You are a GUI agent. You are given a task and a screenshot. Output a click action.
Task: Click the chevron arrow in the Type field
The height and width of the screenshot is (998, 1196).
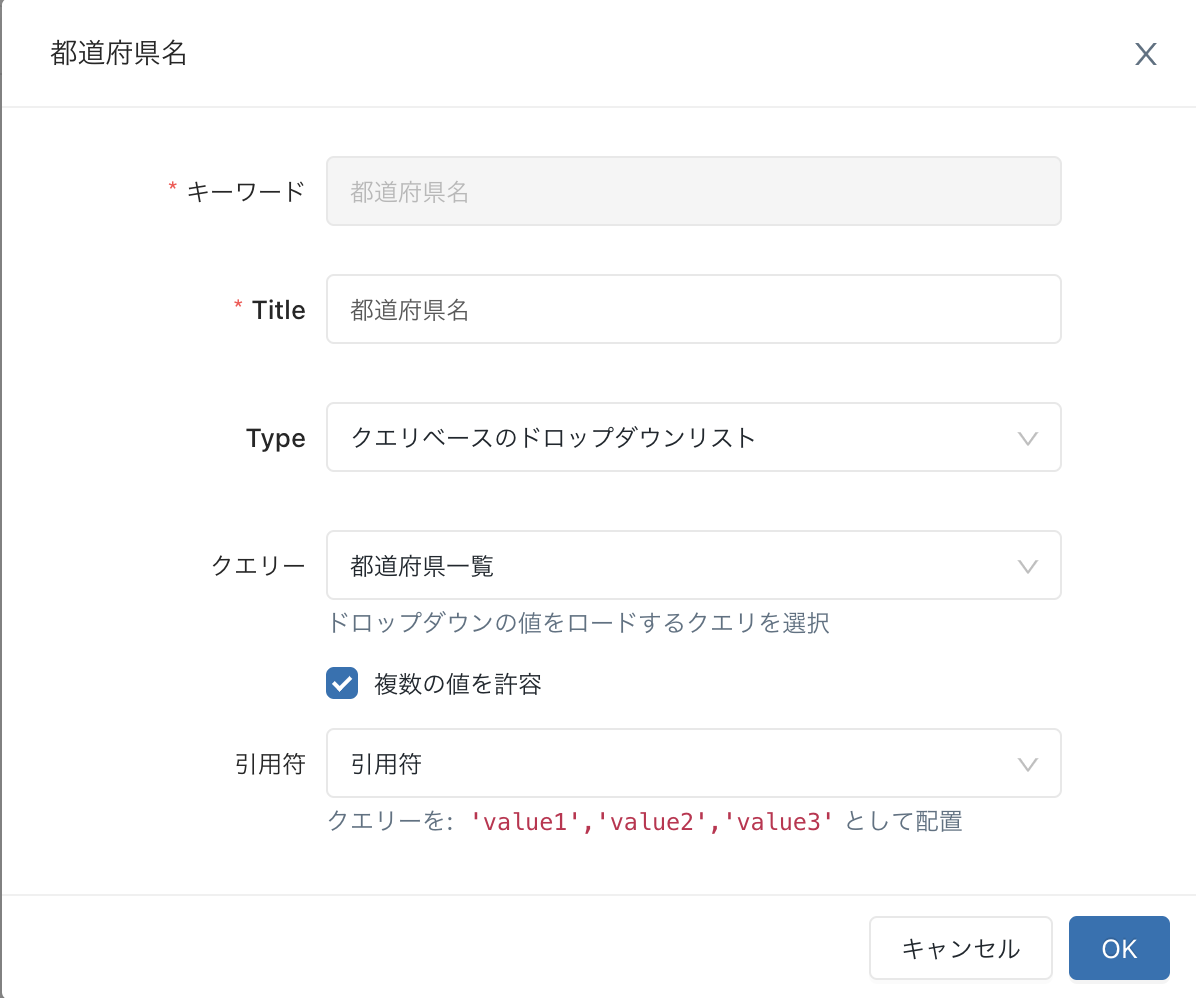pos(1027,438)
